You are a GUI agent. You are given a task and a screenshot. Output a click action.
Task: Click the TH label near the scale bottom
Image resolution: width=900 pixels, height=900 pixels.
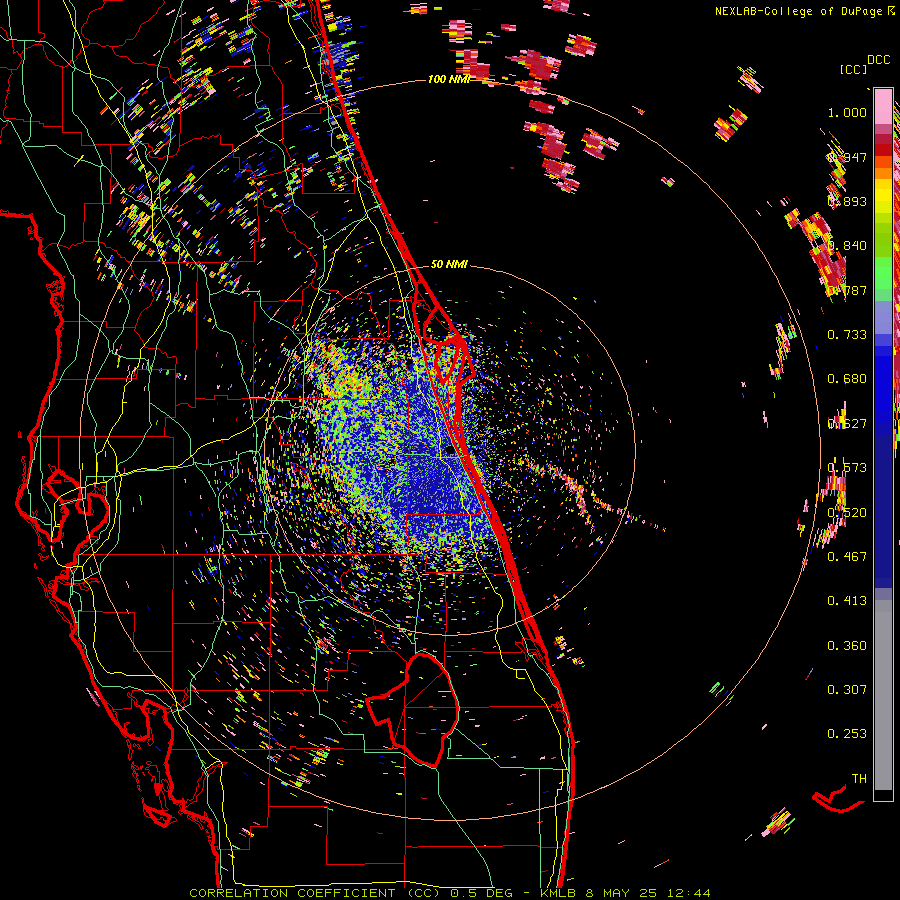(x=859, y=779)
